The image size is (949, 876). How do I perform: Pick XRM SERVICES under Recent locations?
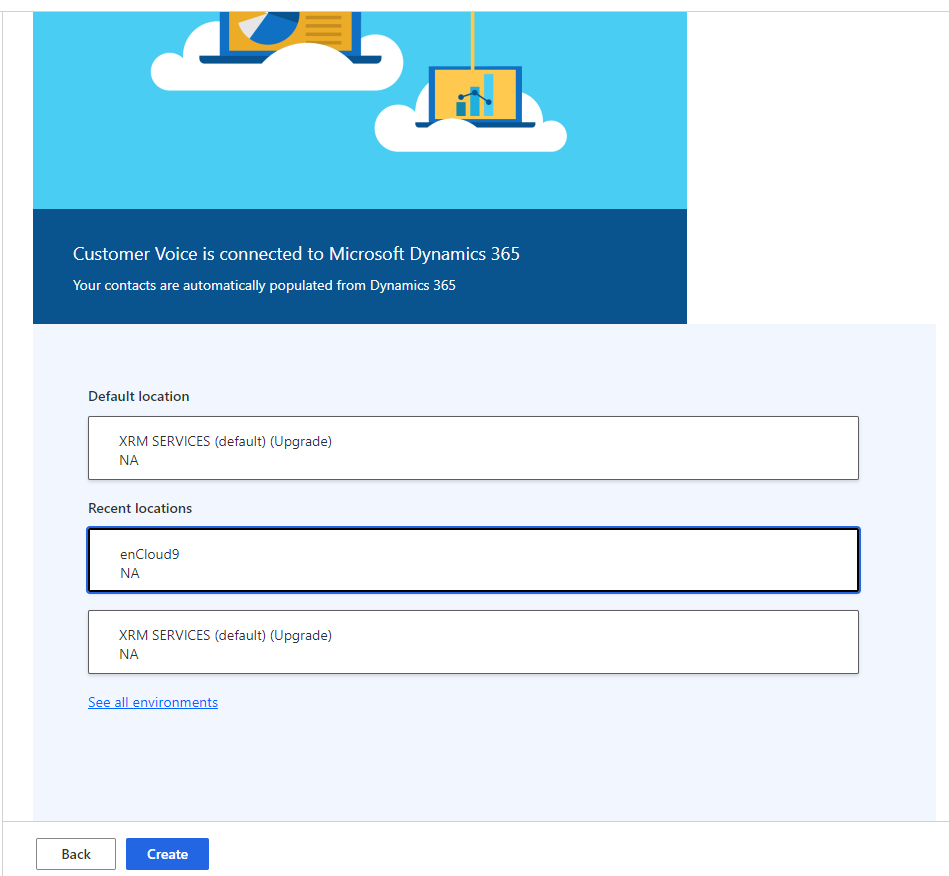point(473,642)
